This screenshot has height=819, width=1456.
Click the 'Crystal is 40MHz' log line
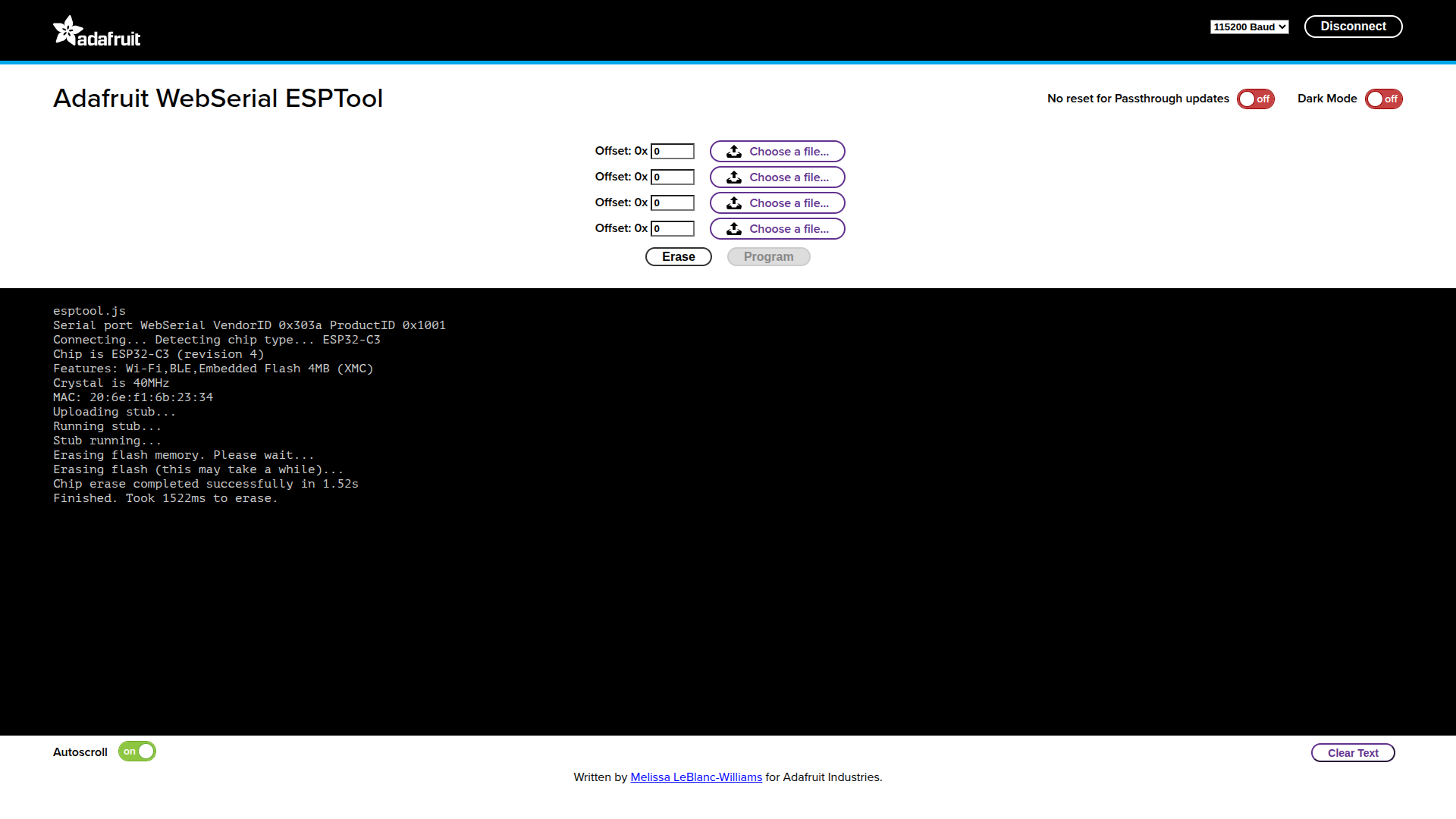coord(111,383)
